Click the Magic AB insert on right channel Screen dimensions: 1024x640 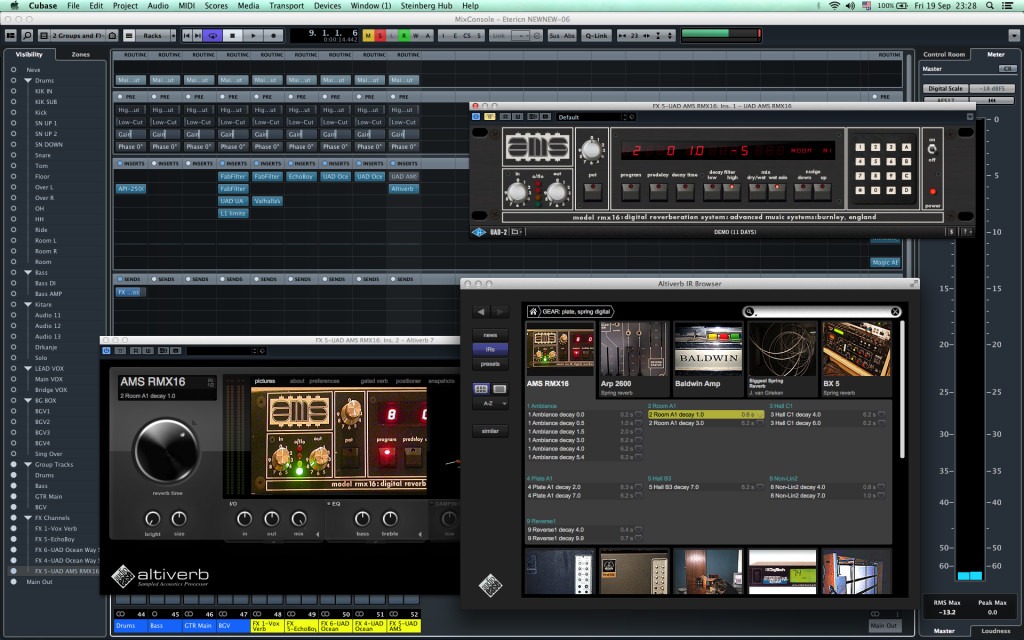(885, 262)
